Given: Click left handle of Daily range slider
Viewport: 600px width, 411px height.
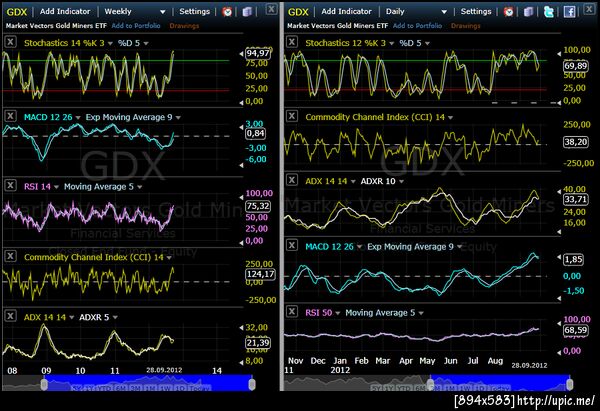Looking at the screenshot, I should pyautogui.click(x=430, y=383).
